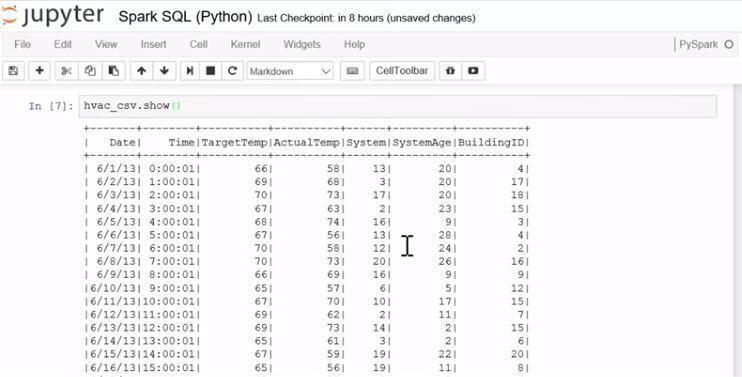Click the 6/1/13 date value
This screenshot has height=377, width=742.
116,169
